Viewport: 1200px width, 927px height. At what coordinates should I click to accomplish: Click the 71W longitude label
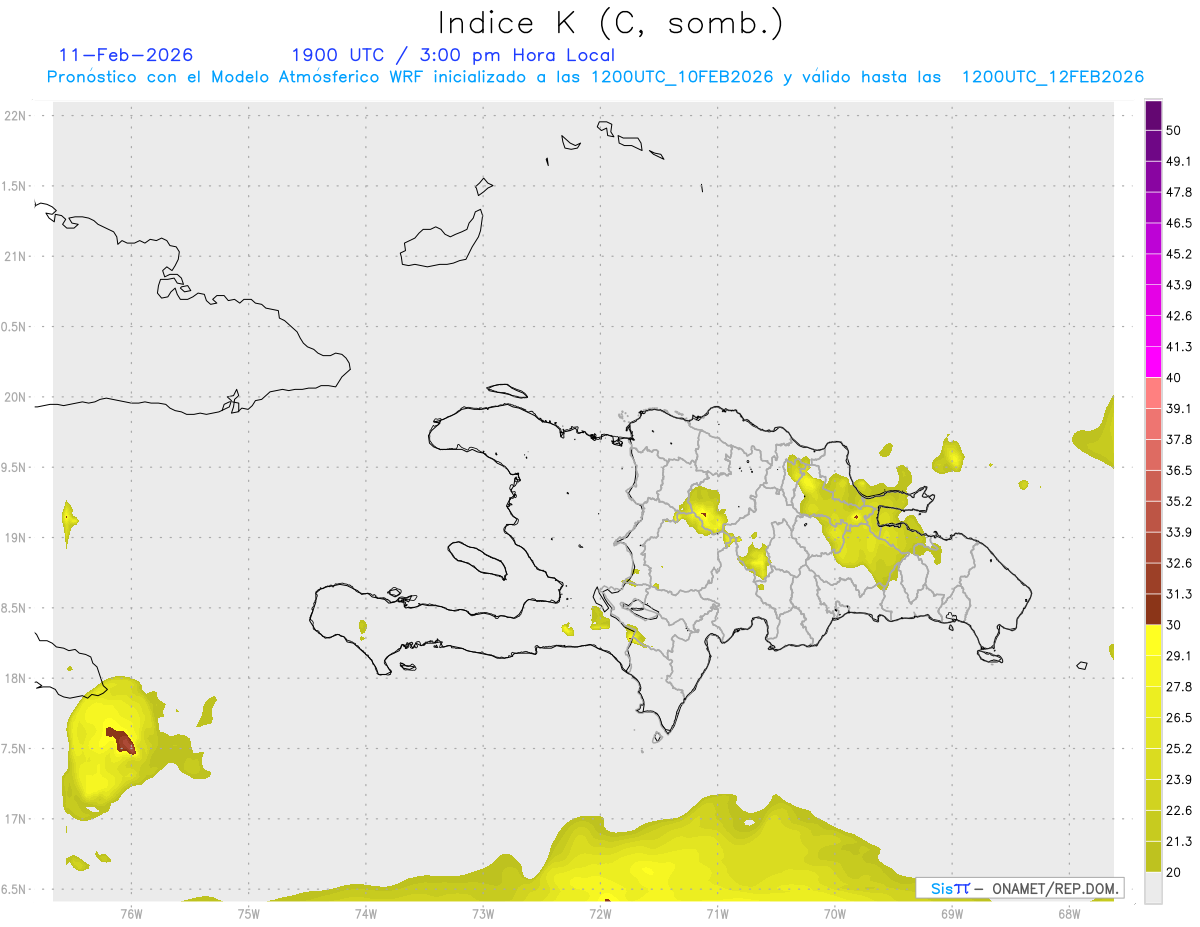click(717, 914)
